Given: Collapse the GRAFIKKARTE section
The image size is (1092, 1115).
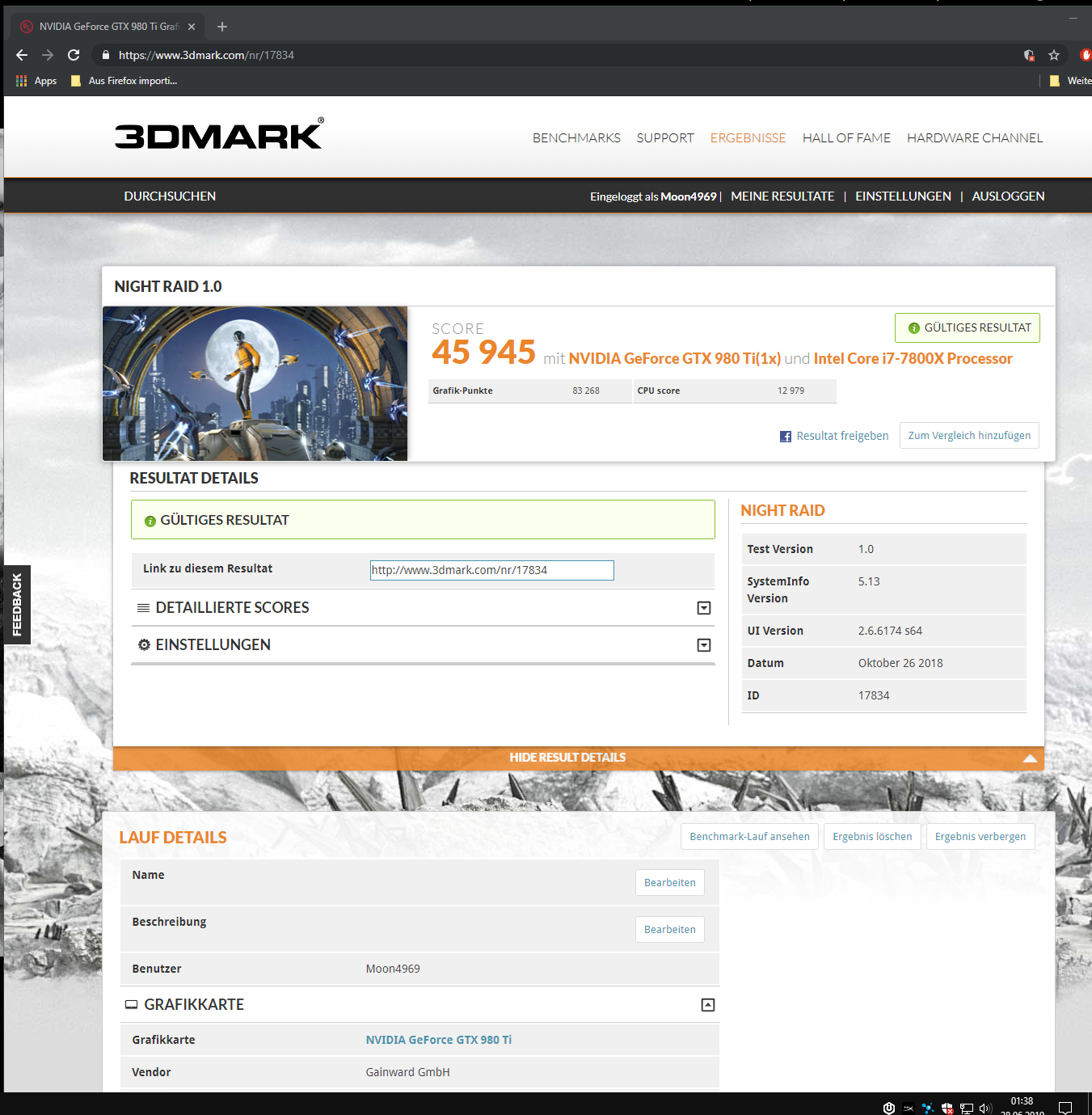Looking at the screenshot, I should (x=708, y=1005).
